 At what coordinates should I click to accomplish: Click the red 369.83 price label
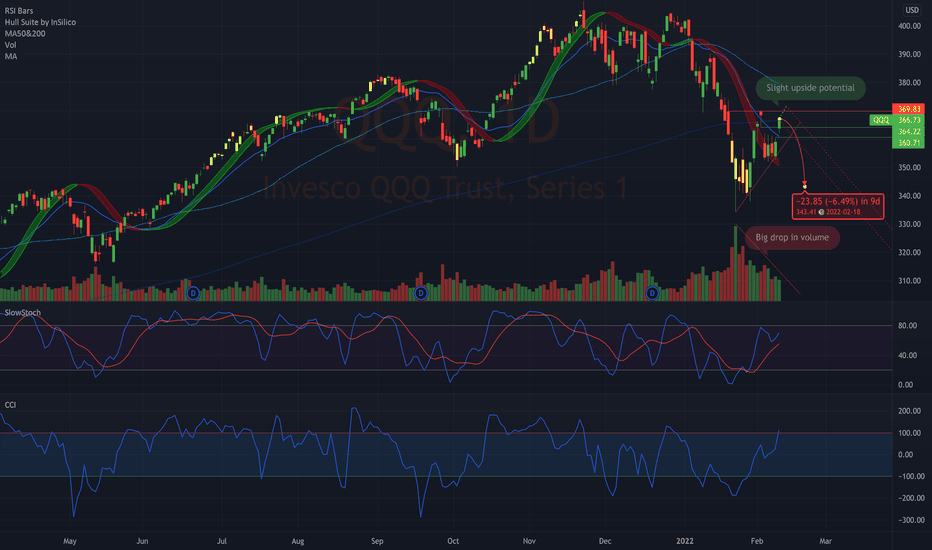[909, 109]
